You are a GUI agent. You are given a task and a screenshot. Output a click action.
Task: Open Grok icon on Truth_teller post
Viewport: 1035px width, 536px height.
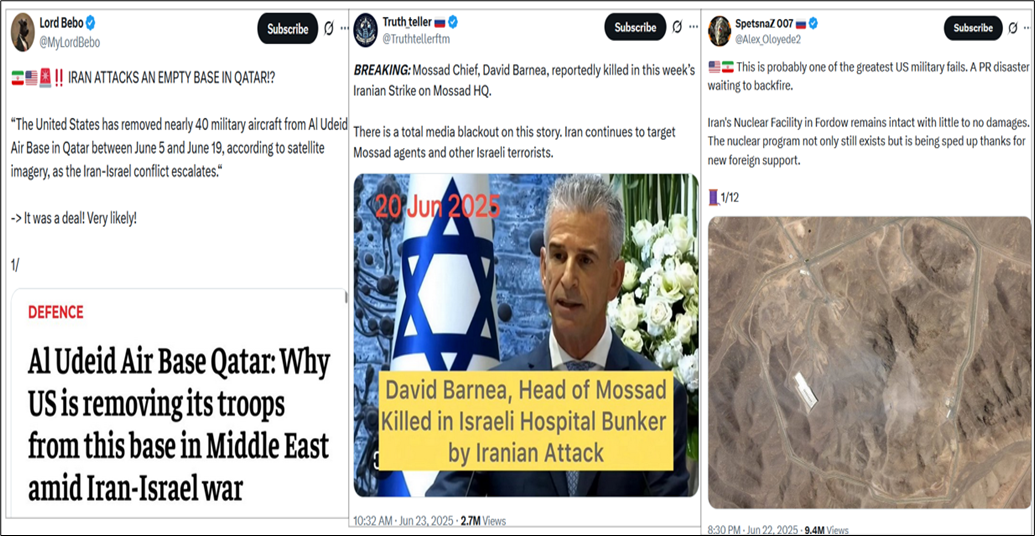(x=677, y=28)
